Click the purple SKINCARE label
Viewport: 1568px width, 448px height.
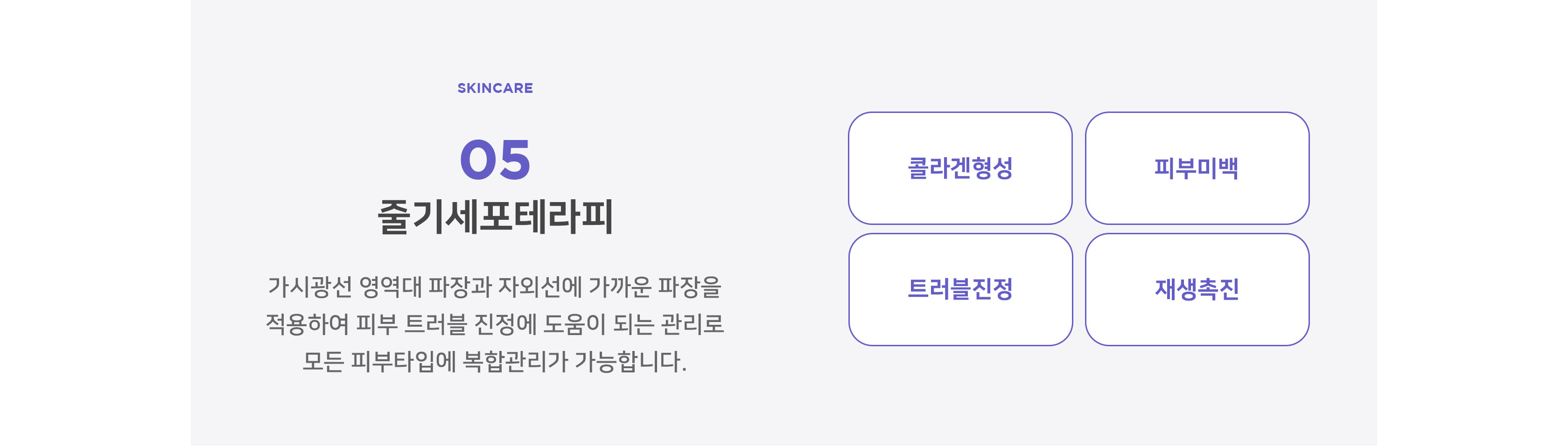[495, 88]
